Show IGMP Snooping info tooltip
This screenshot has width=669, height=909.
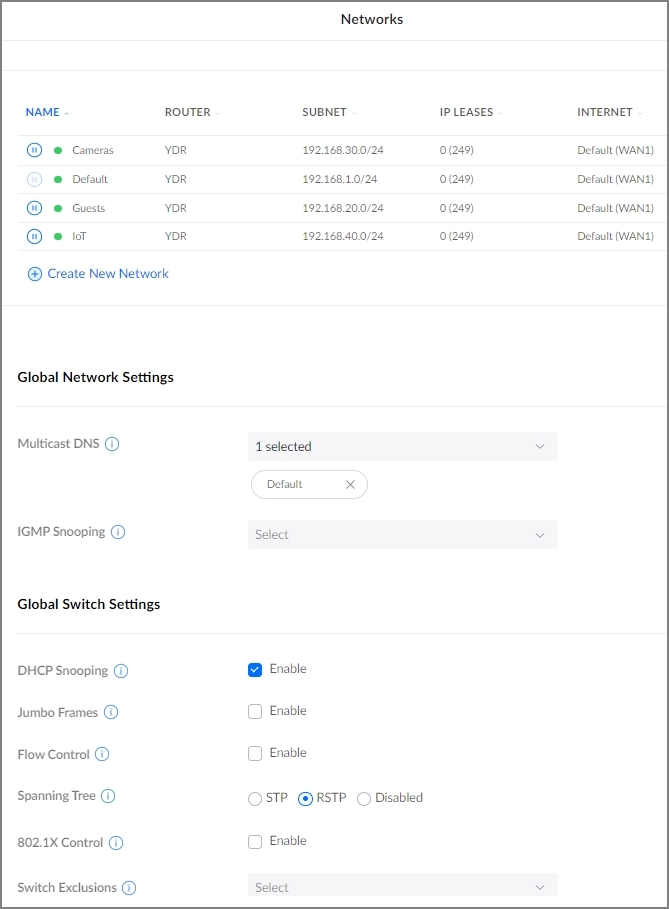pyautogui.click(x=118, y=532)
